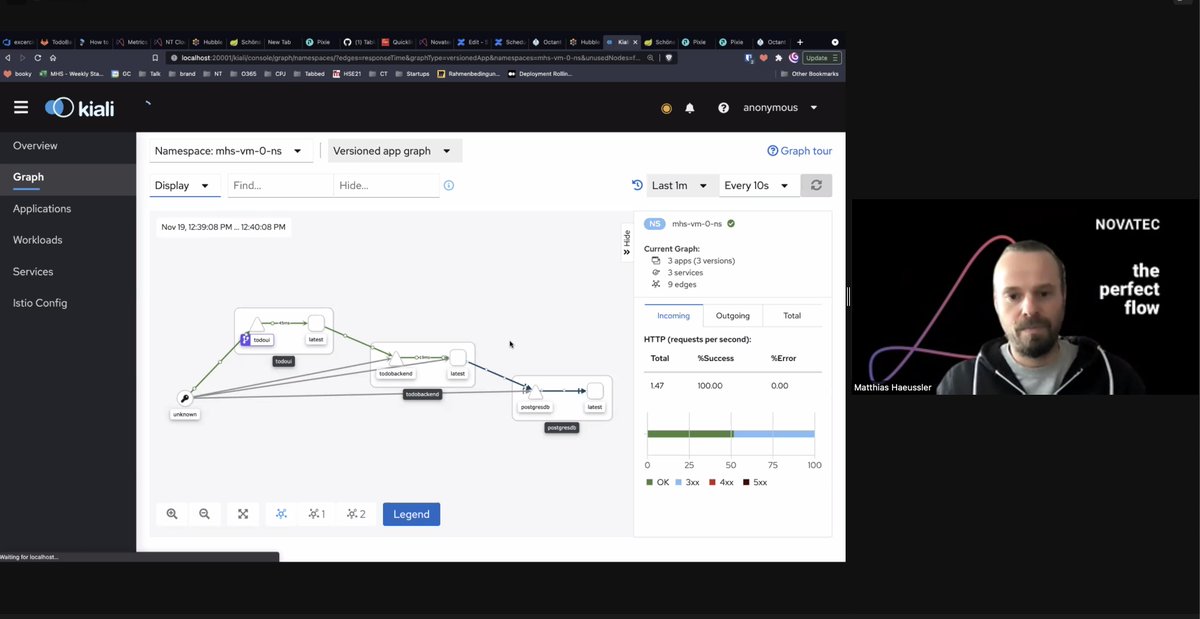Click the browser Update button
Screen dimensions: 1200x619
[x=822, y=58]
